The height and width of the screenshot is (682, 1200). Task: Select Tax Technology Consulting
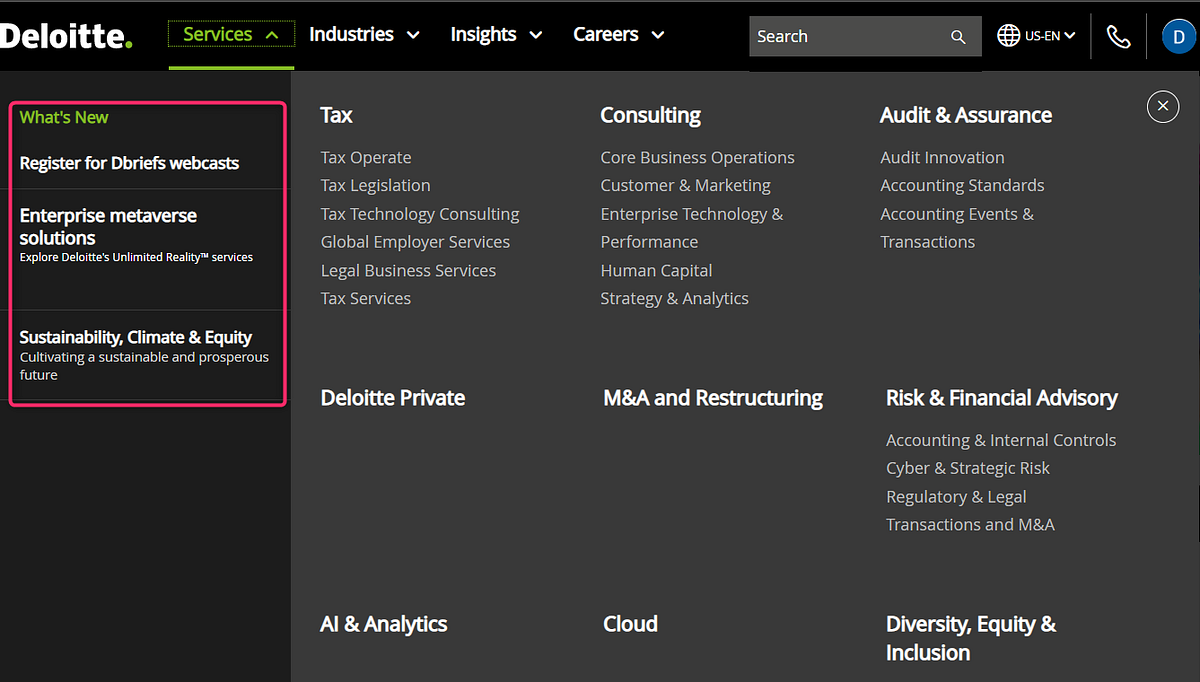(x=420, y=214)
